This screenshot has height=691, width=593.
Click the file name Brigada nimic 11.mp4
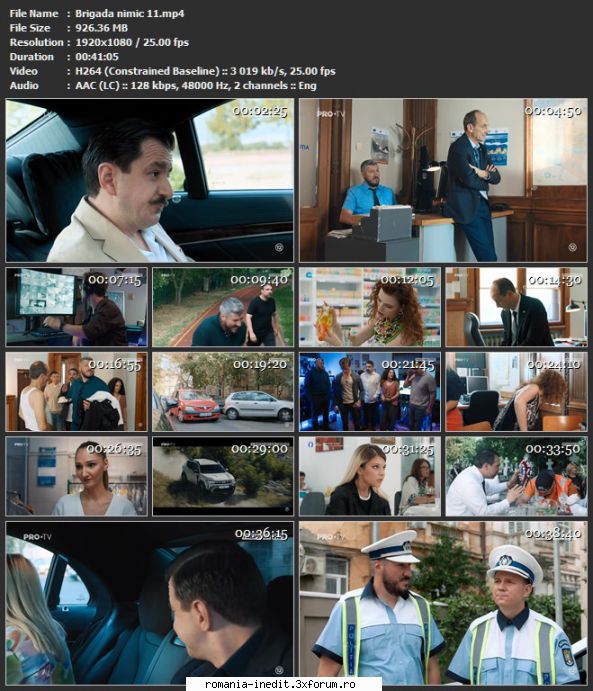(x=130, y=14)
